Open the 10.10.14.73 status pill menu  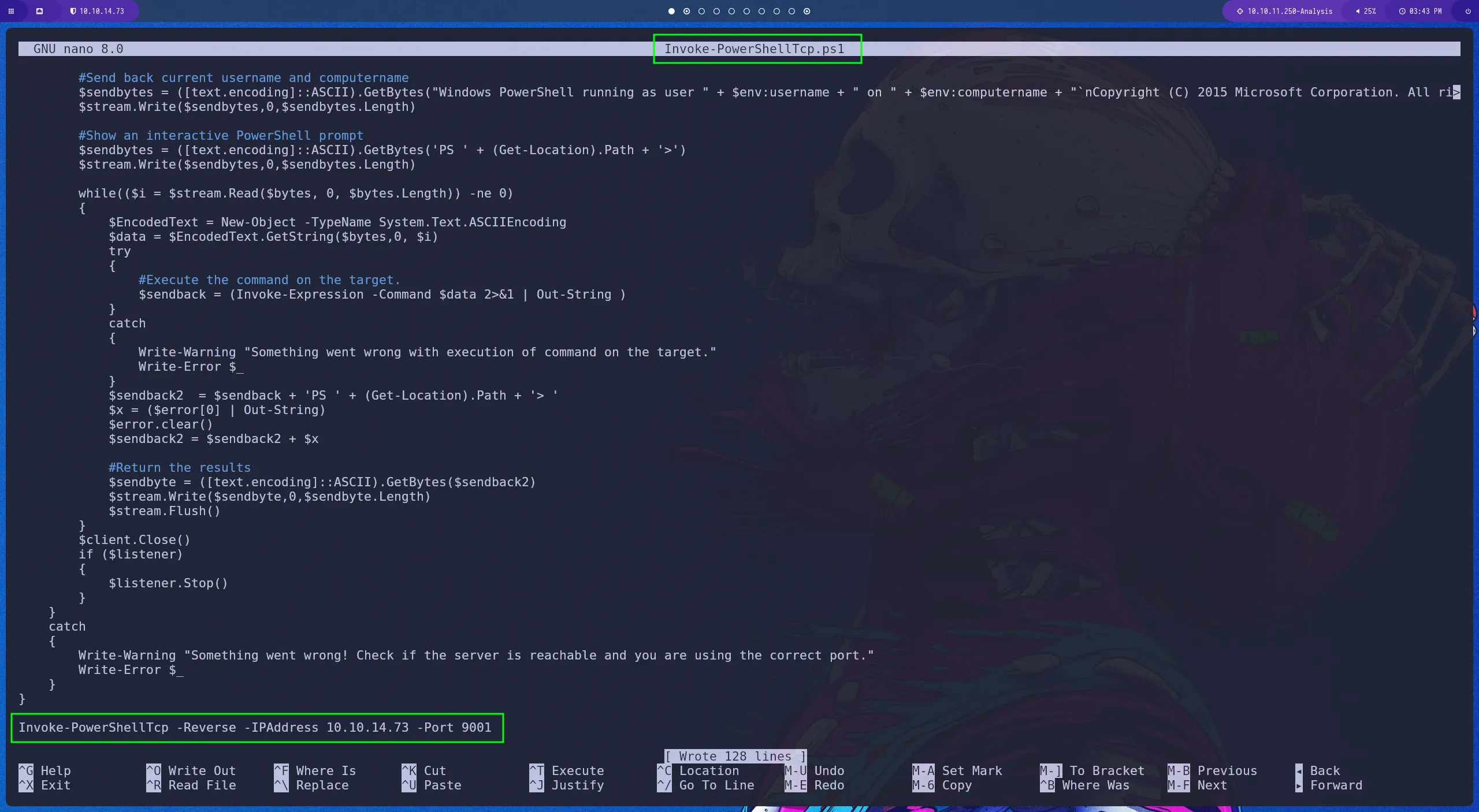click(x=101, y=11)
